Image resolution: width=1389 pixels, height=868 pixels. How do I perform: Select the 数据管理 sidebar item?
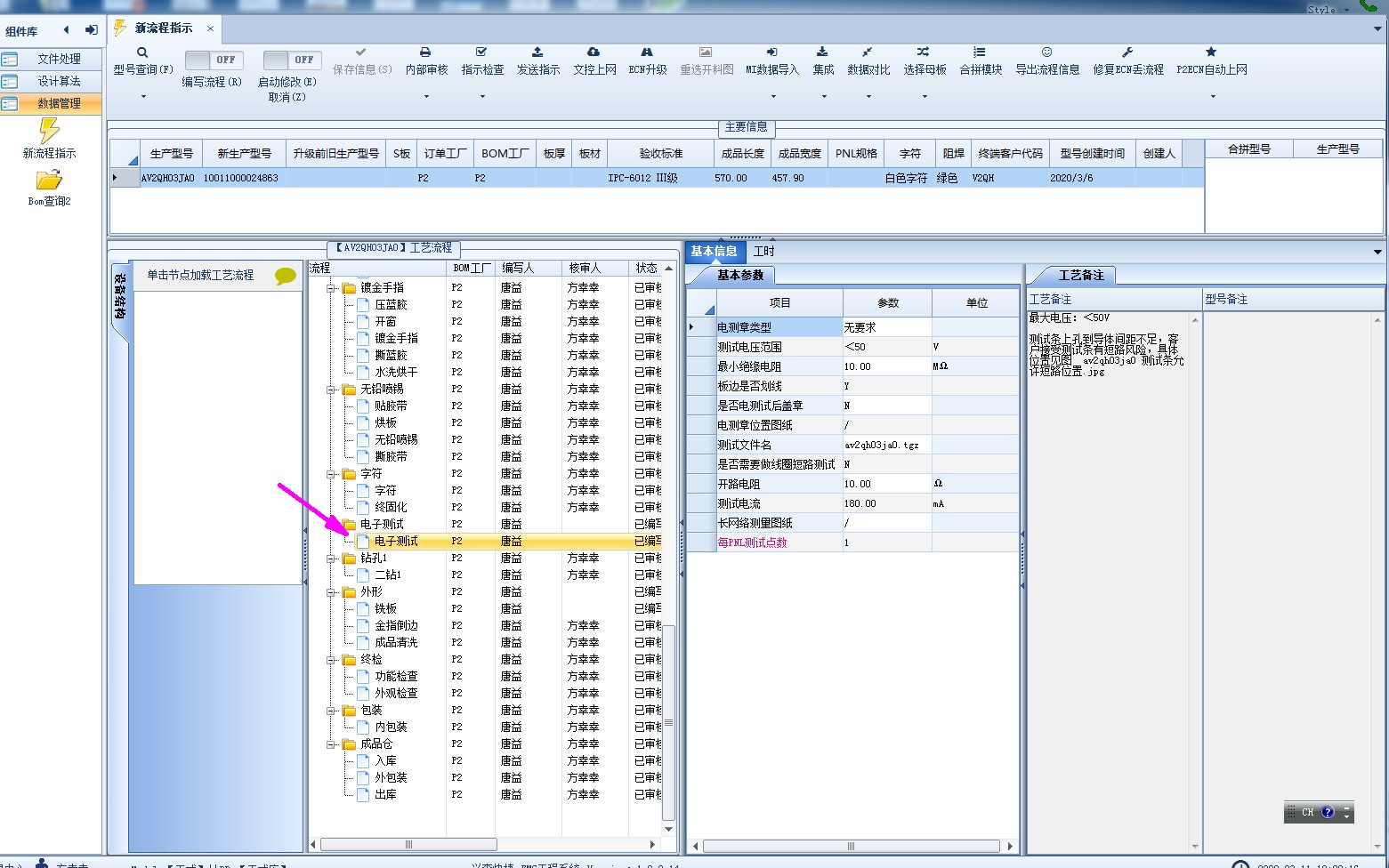[51, 103]
